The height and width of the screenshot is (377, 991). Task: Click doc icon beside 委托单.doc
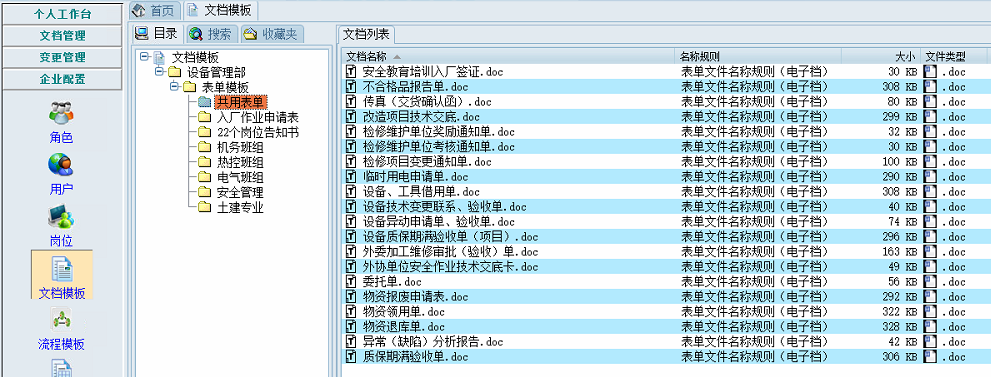352,282
